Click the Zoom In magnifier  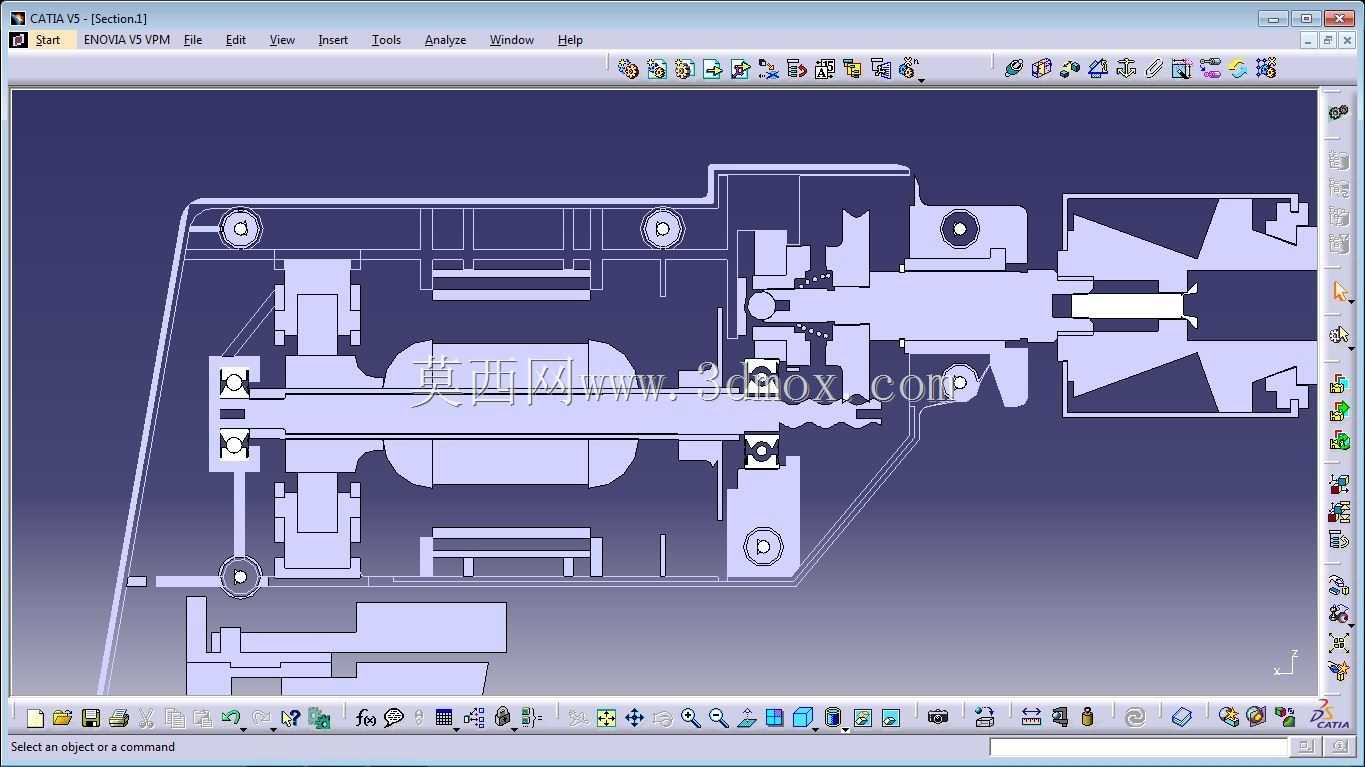tap(690, 718)
